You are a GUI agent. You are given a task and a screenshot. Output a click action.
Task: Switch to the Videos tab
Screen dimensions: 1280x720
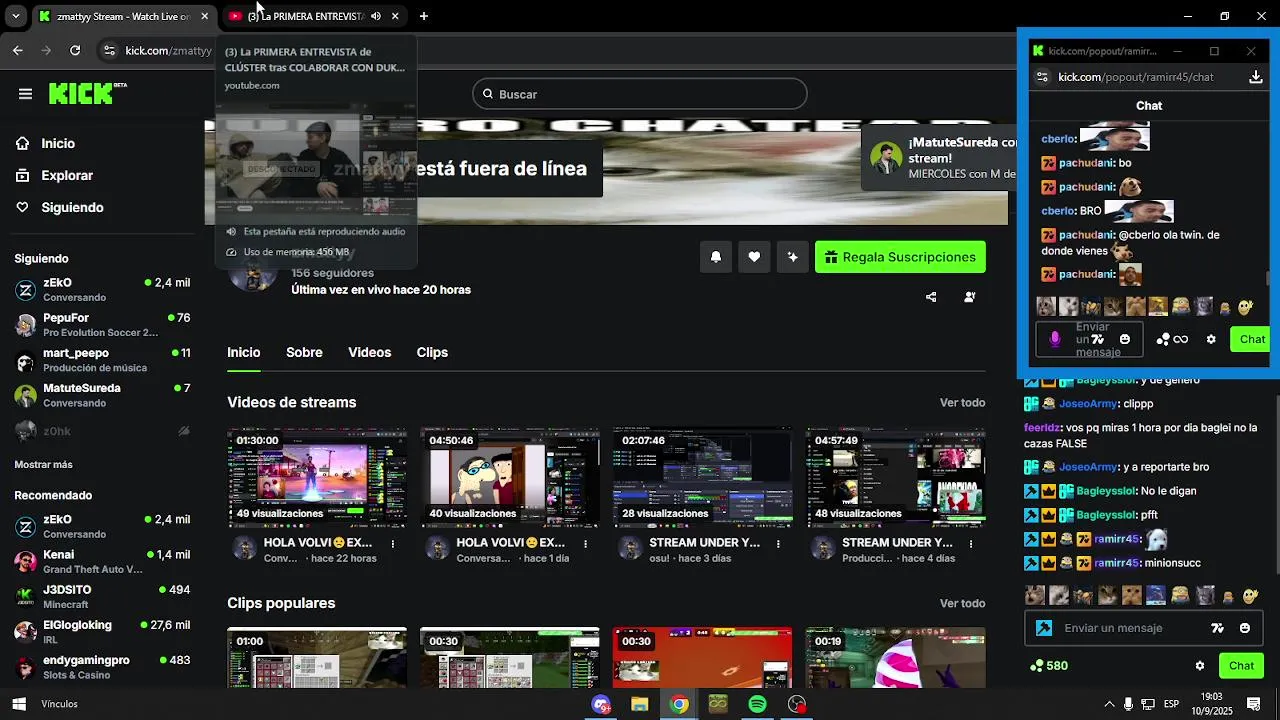pos(369,352)
